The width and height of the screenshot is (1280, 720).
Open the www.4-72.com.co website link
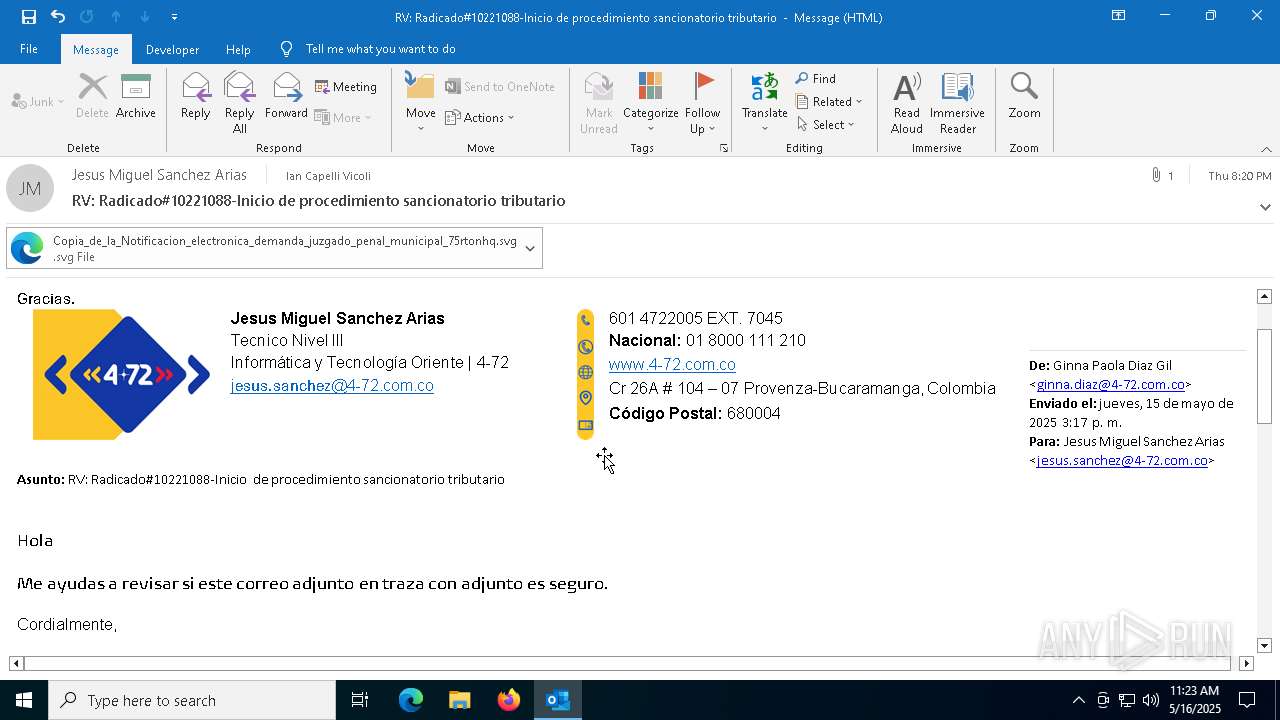click(672, 364)
